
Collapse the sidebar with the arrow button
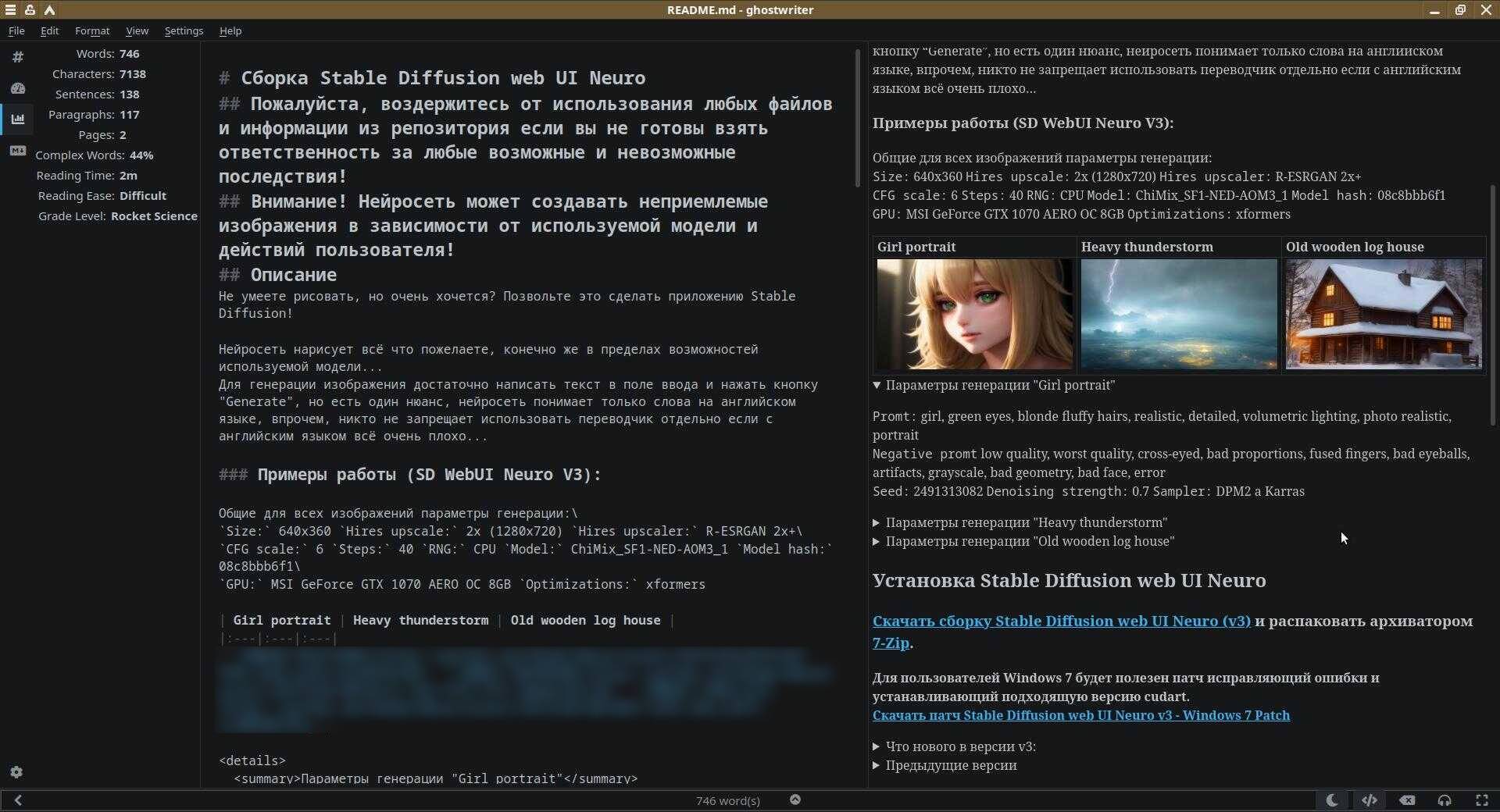18,800
